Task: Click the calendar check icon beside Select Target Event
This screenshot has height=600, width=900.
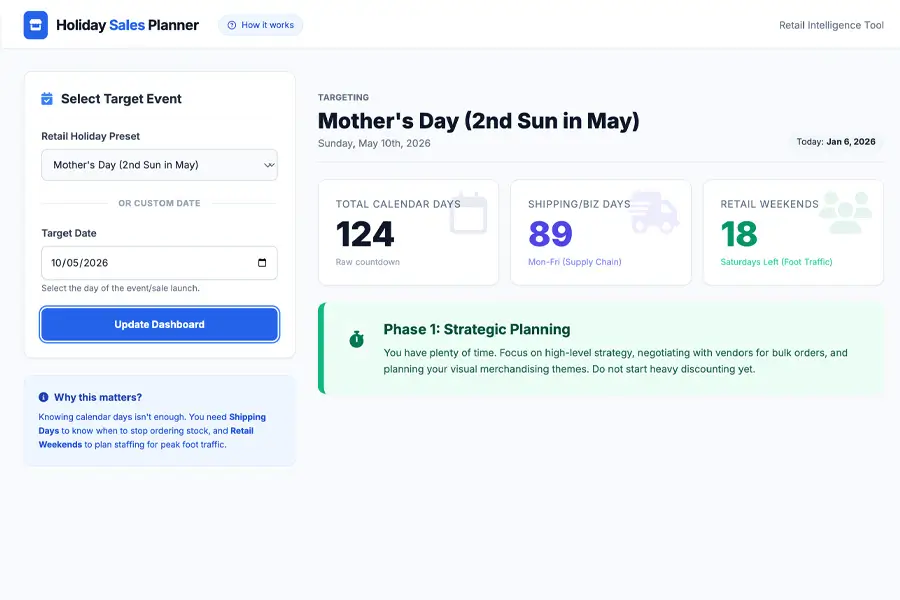Action: (47, 99)
